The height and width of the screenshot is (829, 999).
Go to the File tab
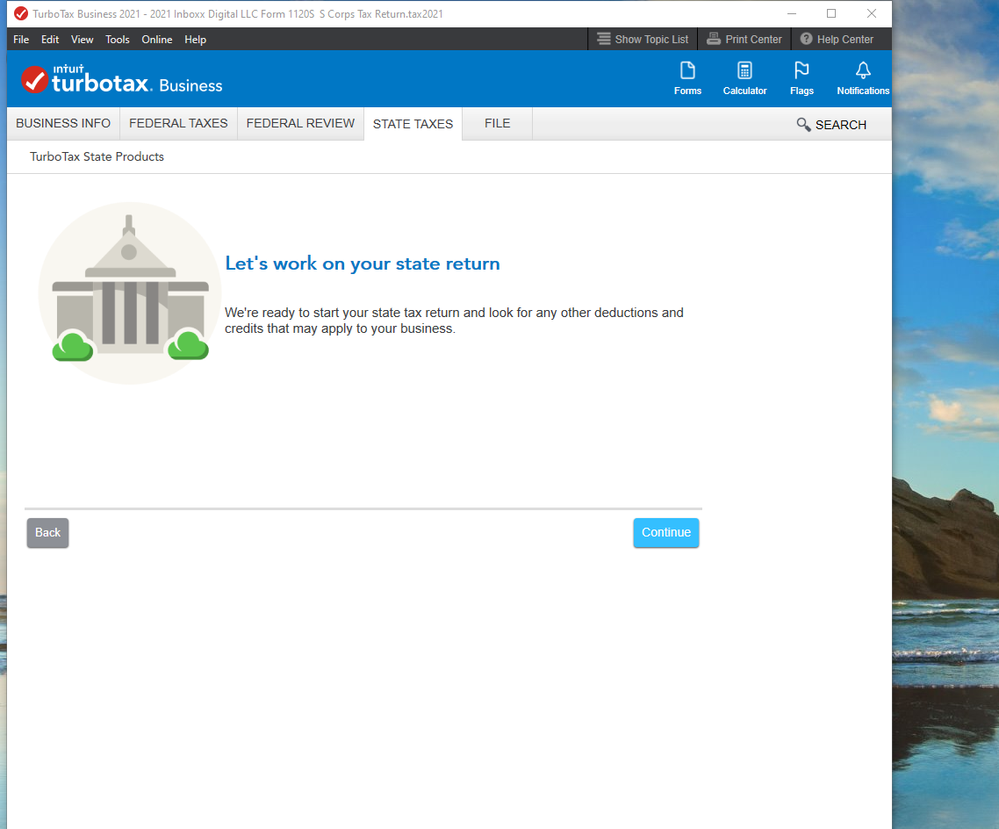point(497,124)
